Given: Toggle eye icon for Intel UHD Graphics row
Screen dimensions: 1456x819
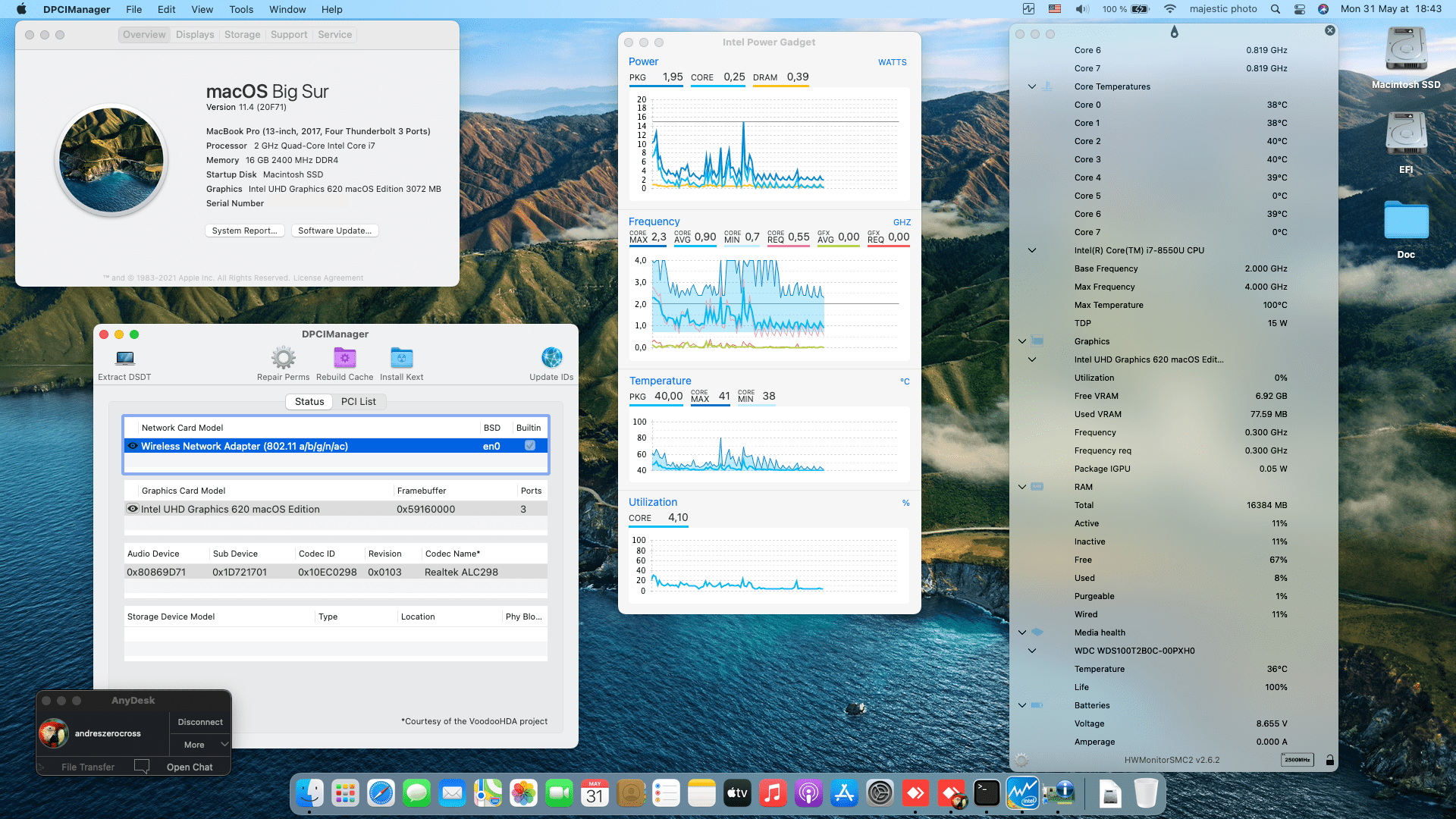Looking at the screenshot, I should click(133, 509).
